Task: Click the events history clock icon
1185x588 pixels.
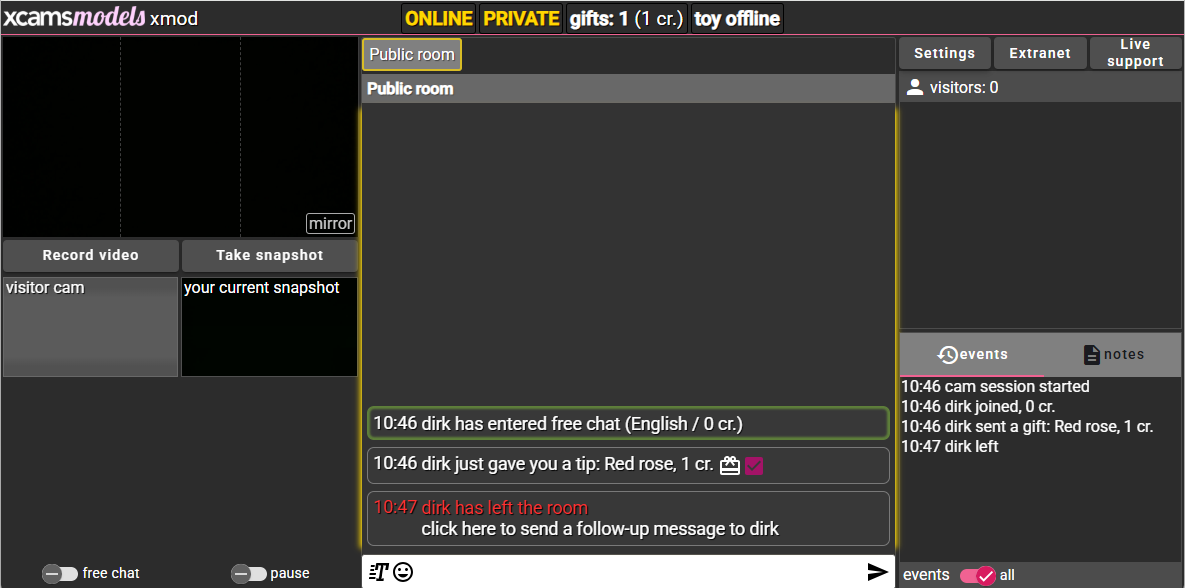Action: (x=948, y=354)
